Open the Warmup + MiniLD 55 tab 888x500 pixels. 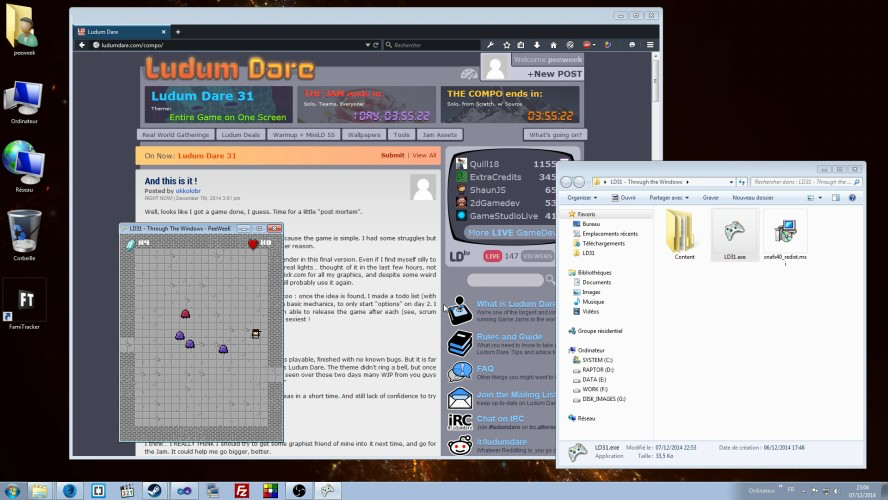coord(304,135)
